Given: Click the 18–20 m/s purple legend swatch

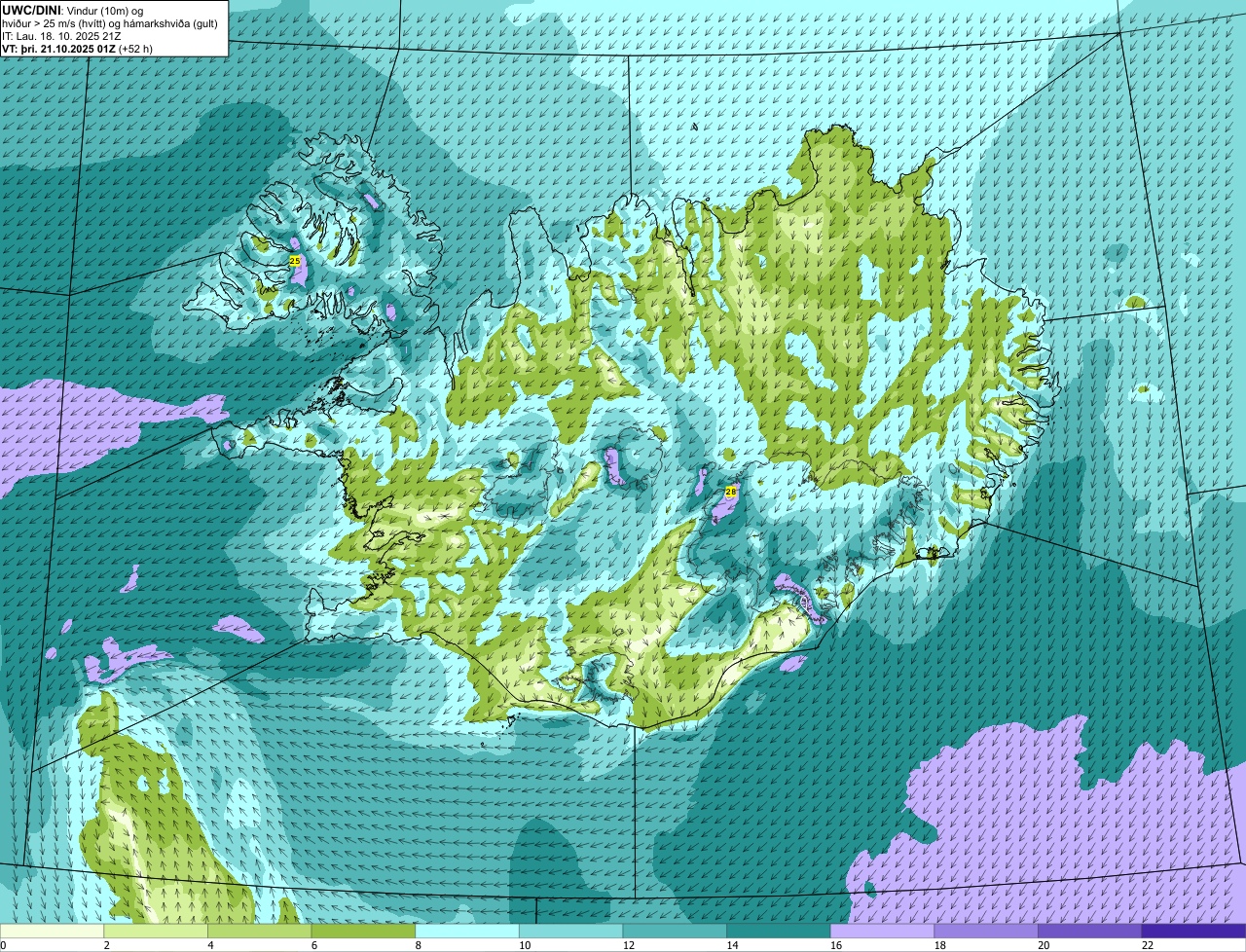Looking at the screenshot, I should (x=986, y=932).
